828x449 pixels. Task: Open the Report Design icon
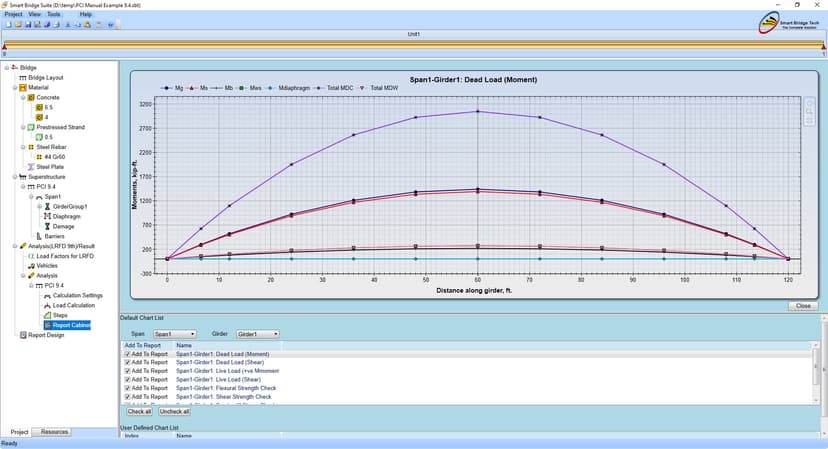(23, 335)
